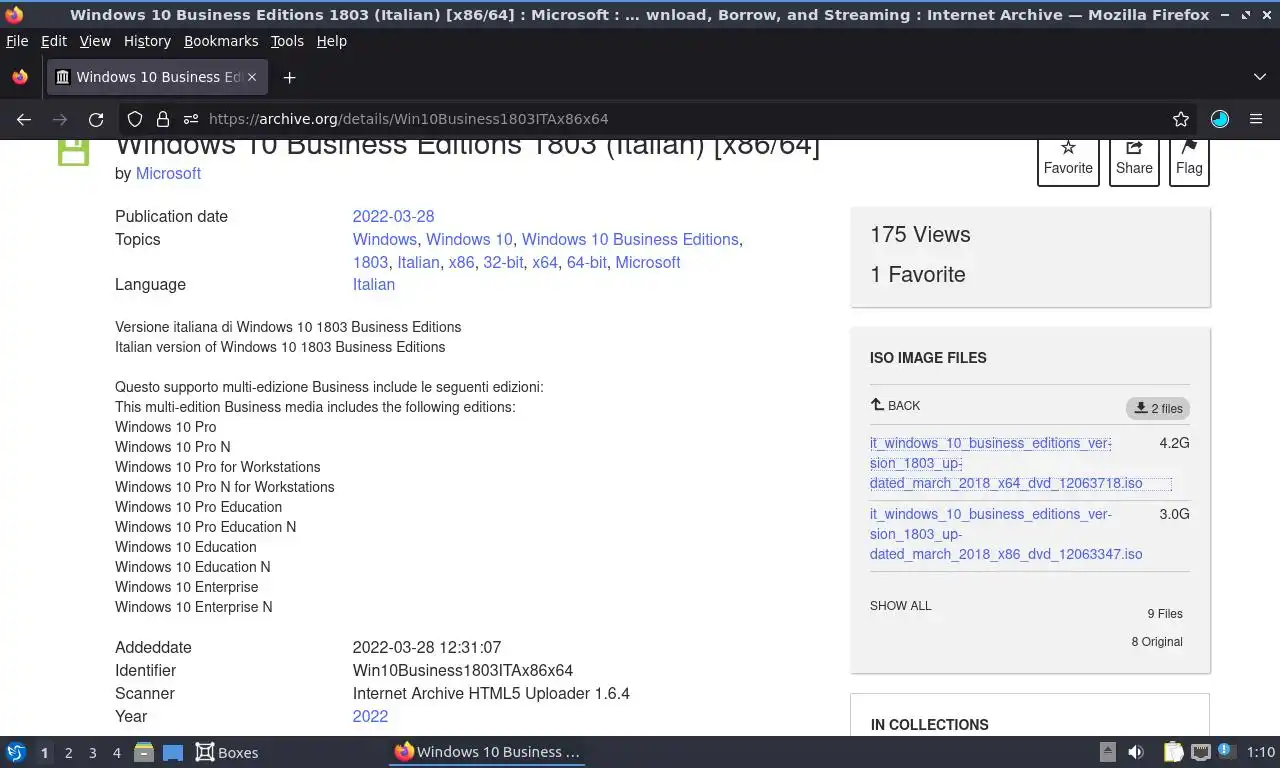Switch to Boxes taskbar window
1280x768 pixels.
tap(227, 752)
